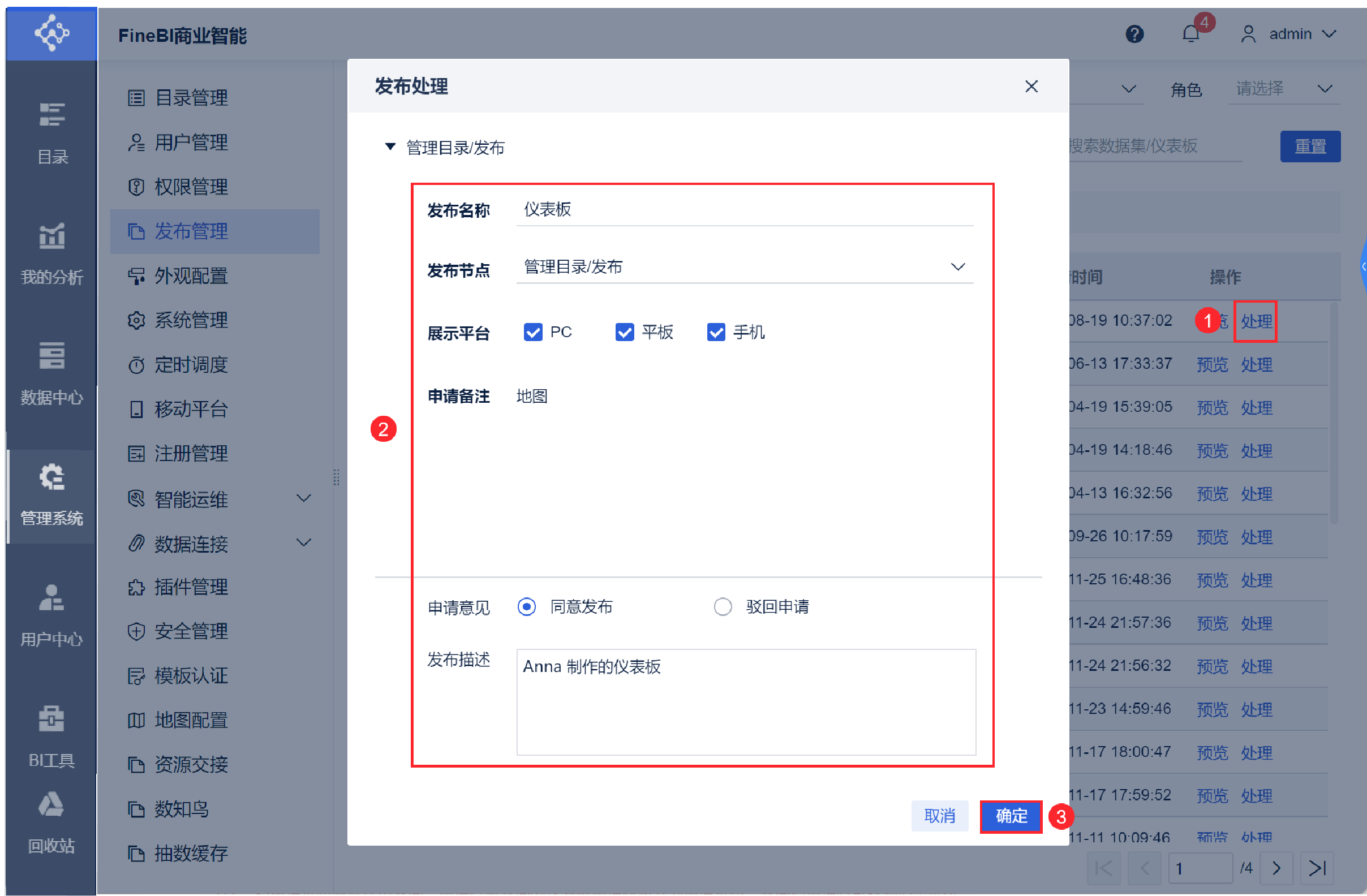
Task: Uncheck the PC platform checkbox
Action: (x=532, y=332)
